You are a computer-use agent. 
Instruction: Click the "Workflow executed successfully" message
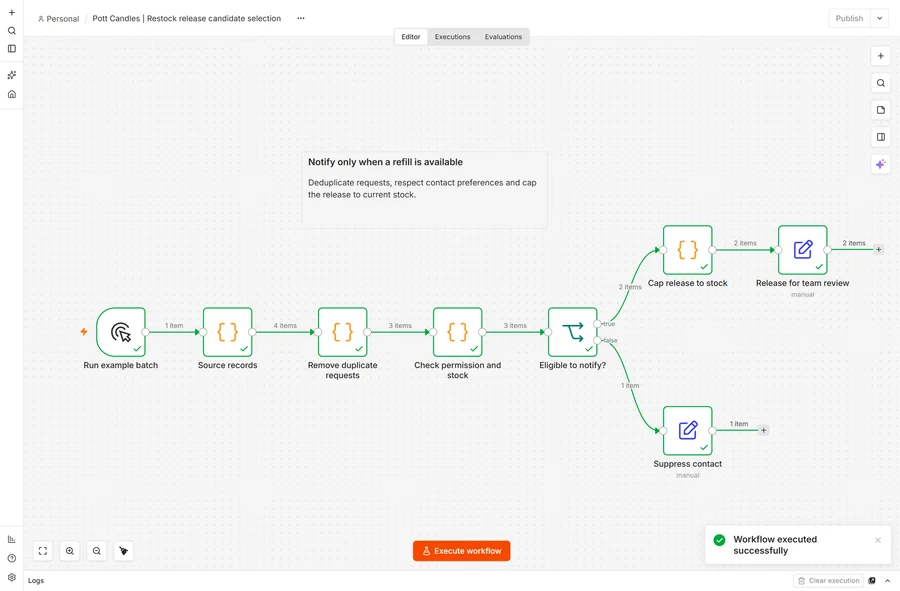coord(775,545)
